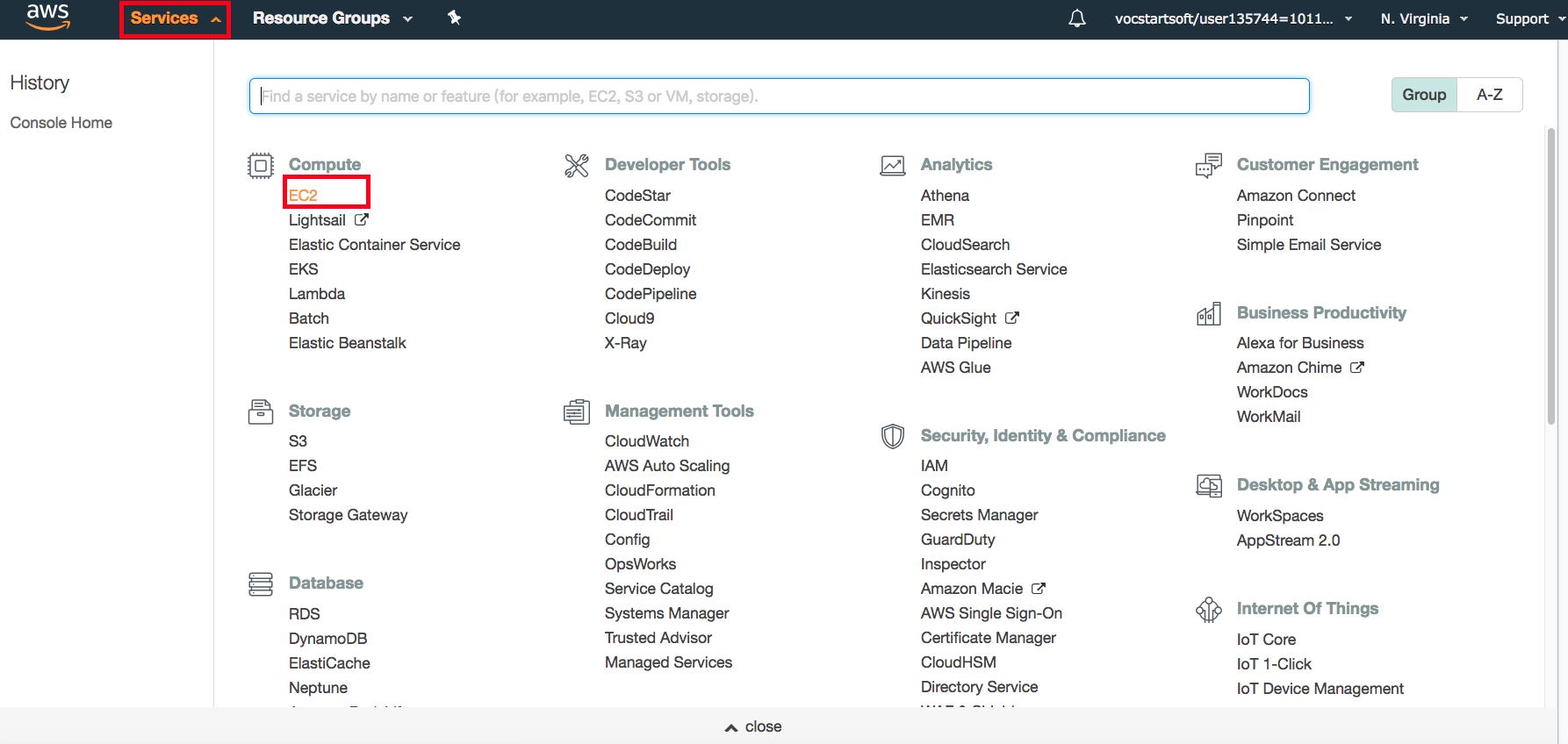
Task: Open the N. Virginia region dropdown
Action: coord(1424,18)
